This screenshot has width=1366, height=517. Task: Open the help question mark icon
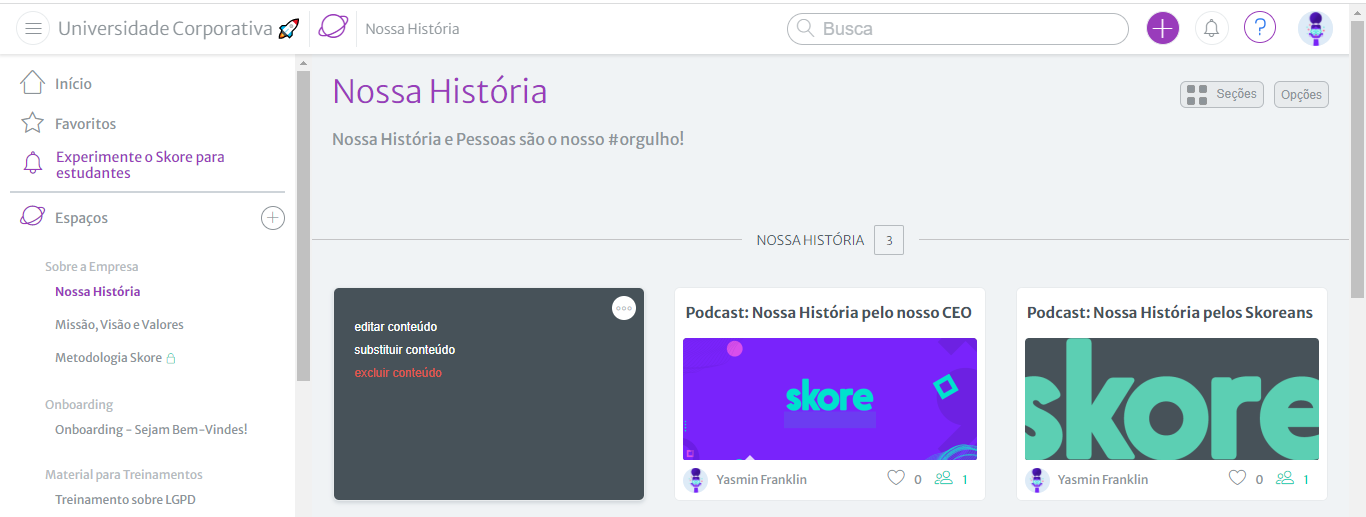point(1260,28)
